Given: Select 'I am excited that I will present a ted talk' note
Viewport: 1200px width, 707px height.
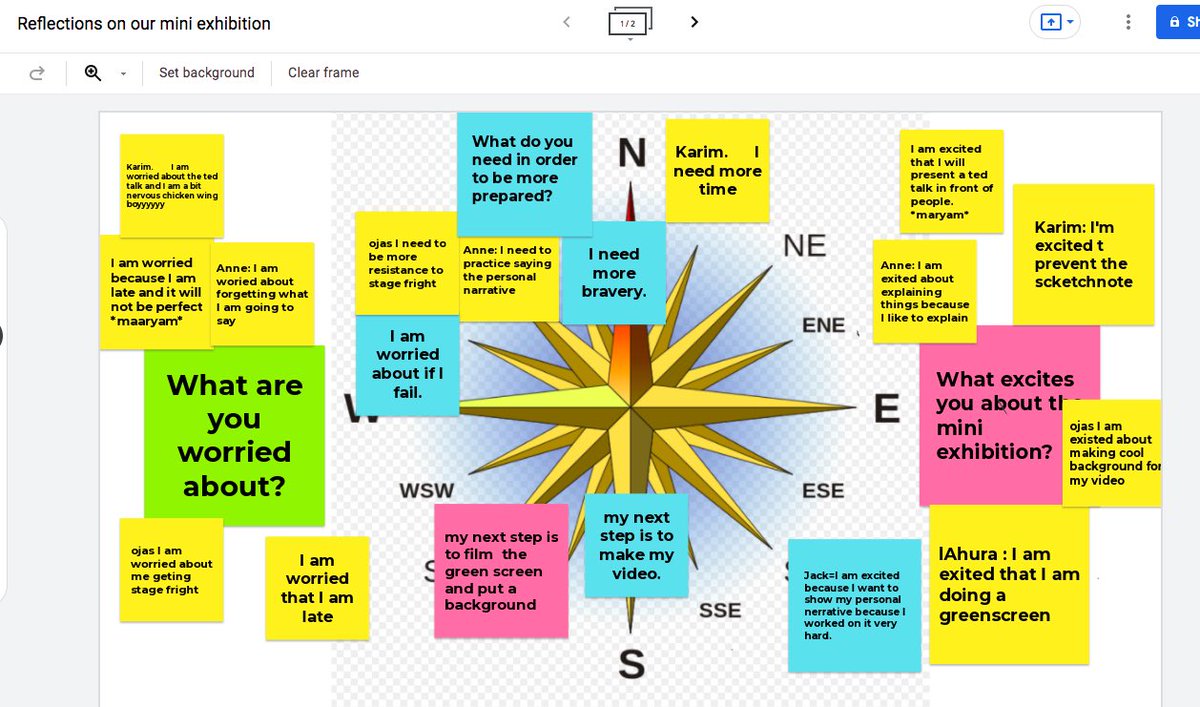Looking at the screenshot, I should point(951,181).
